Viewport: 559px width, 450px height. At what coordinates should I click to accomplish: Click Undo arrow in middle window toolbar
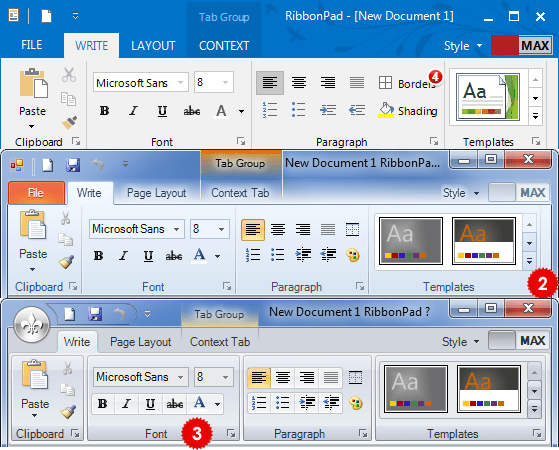[98, 165]
